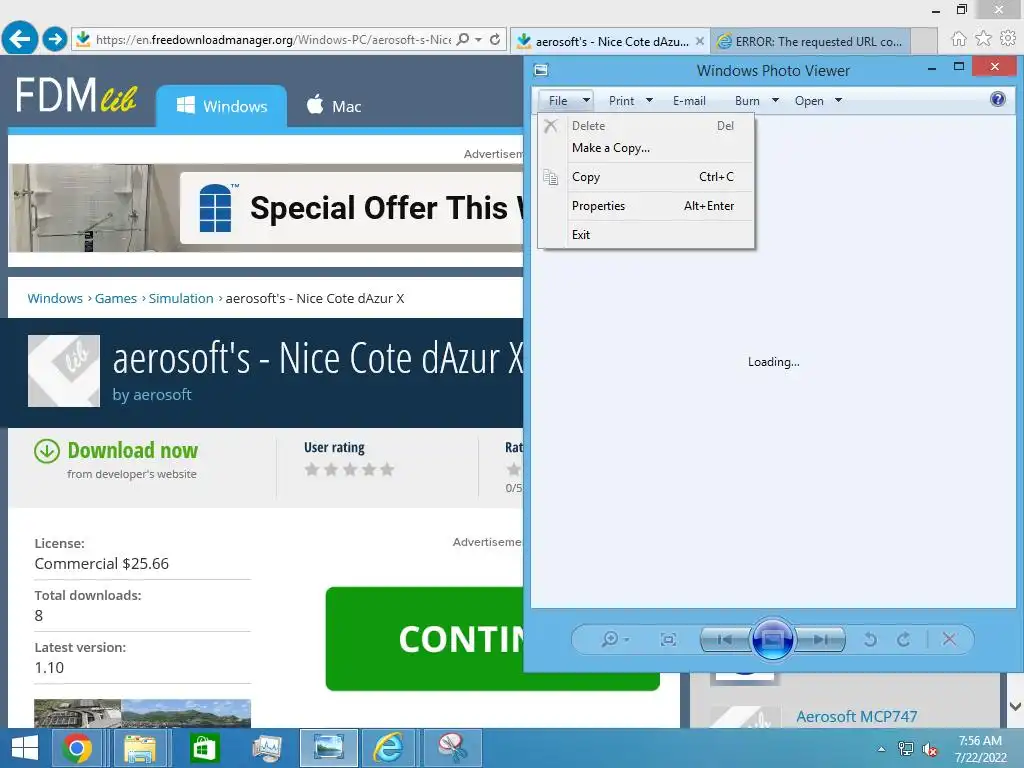Expand the address bar autocomplete dropdown arrow

click(x=479, y=39)
